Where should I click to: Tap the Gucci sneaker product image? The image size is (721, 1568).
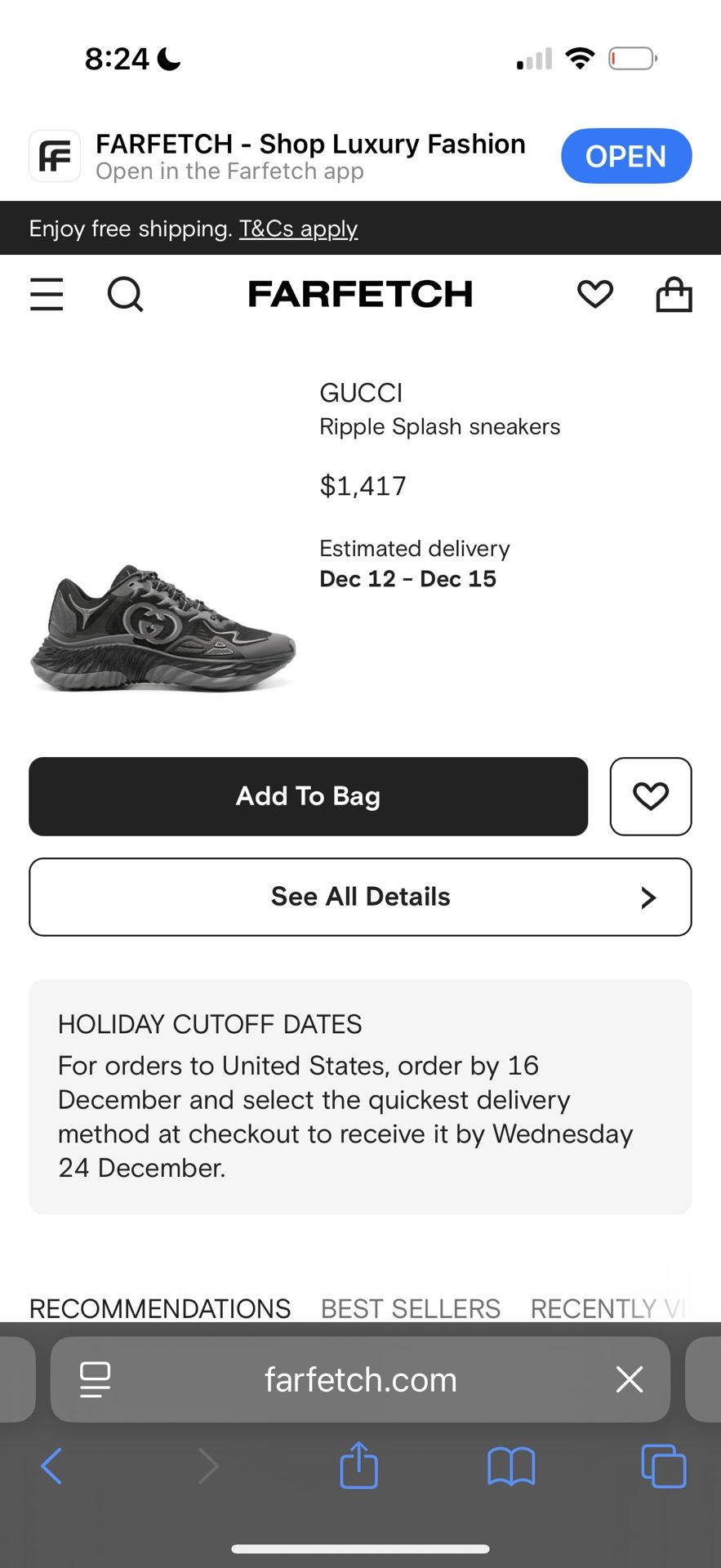tap(163, 627)
